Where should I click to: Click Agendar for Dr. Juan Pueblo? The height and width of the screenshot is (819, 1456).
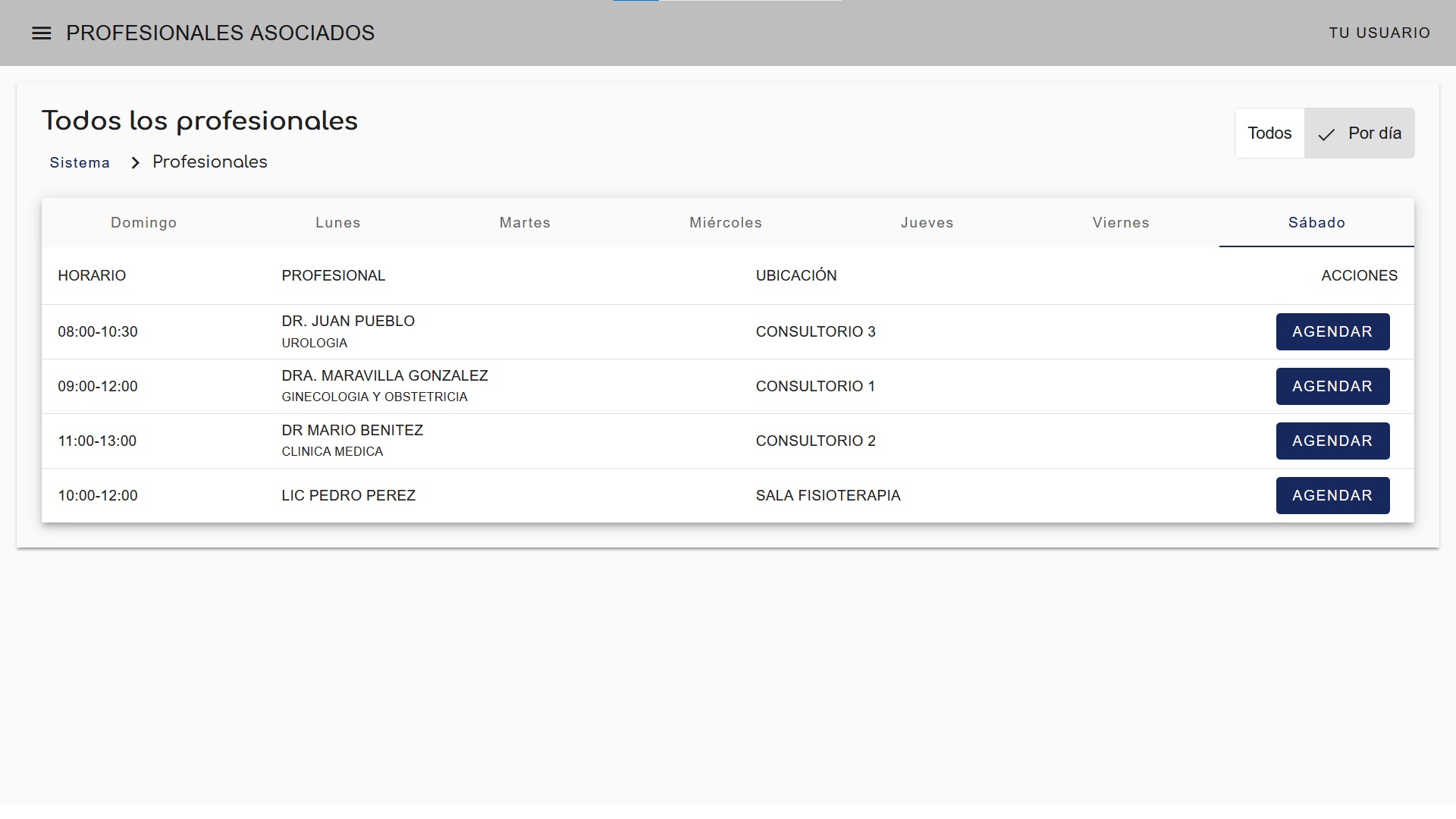pos(1332,332)
